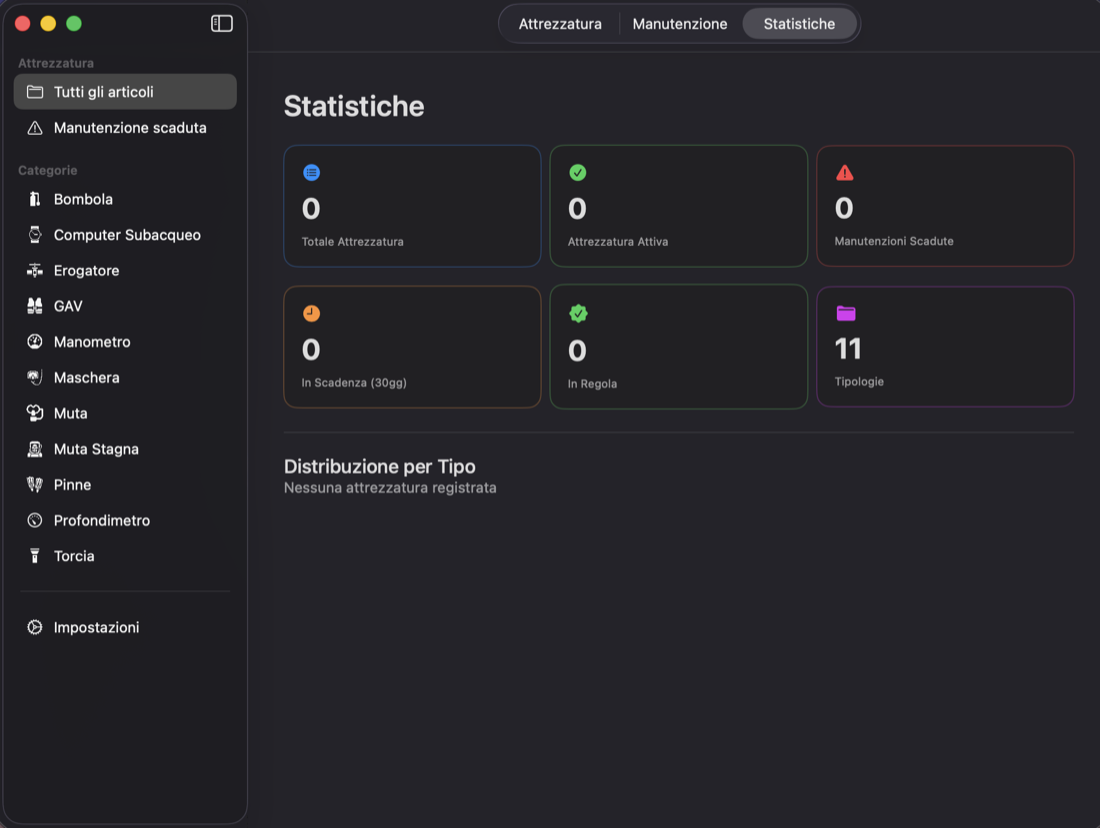Click the Muta wetsuit icon
1100x828 pixels.
(x=34, y=413)
